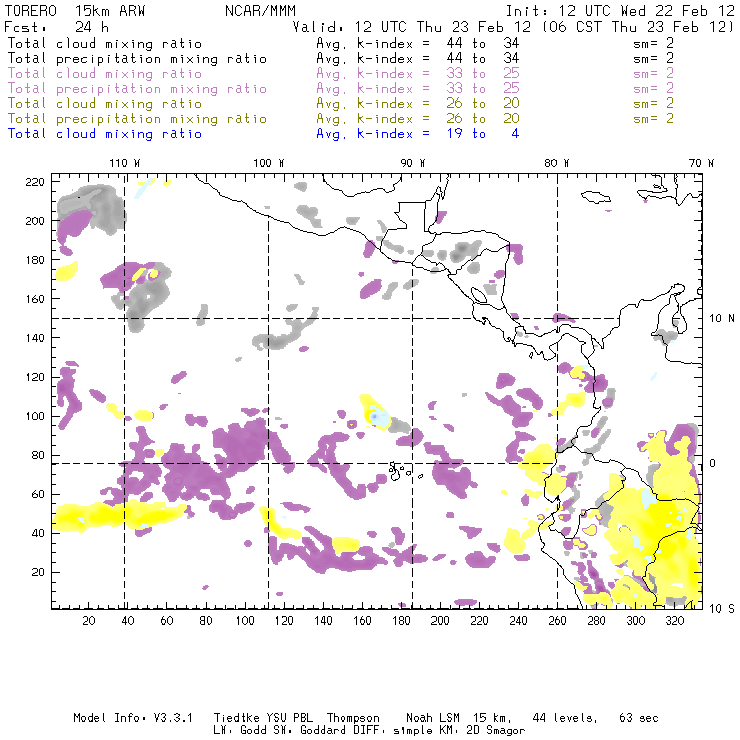
Task: Click the blue "Avg. k-index = 19 to 4" text
Action: (x=418, y=134)
